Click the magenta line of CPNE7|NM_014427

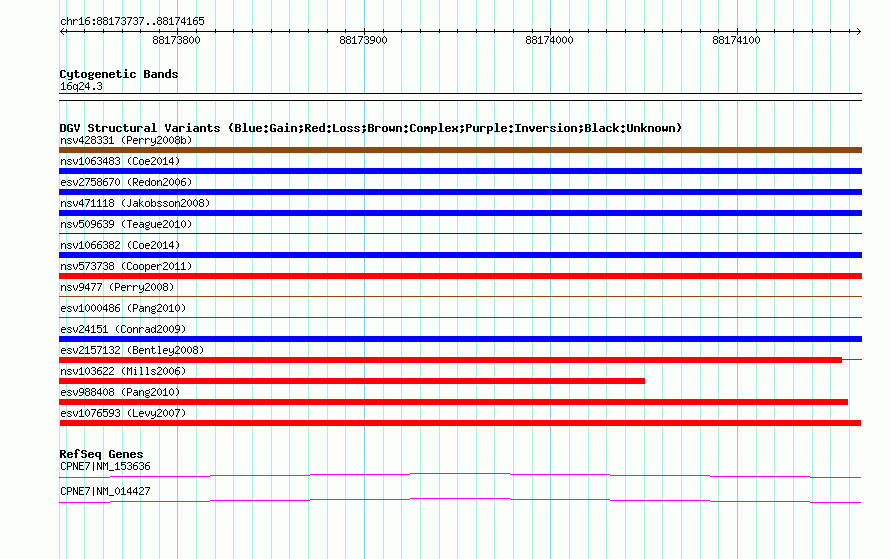(x=460, y=501)
